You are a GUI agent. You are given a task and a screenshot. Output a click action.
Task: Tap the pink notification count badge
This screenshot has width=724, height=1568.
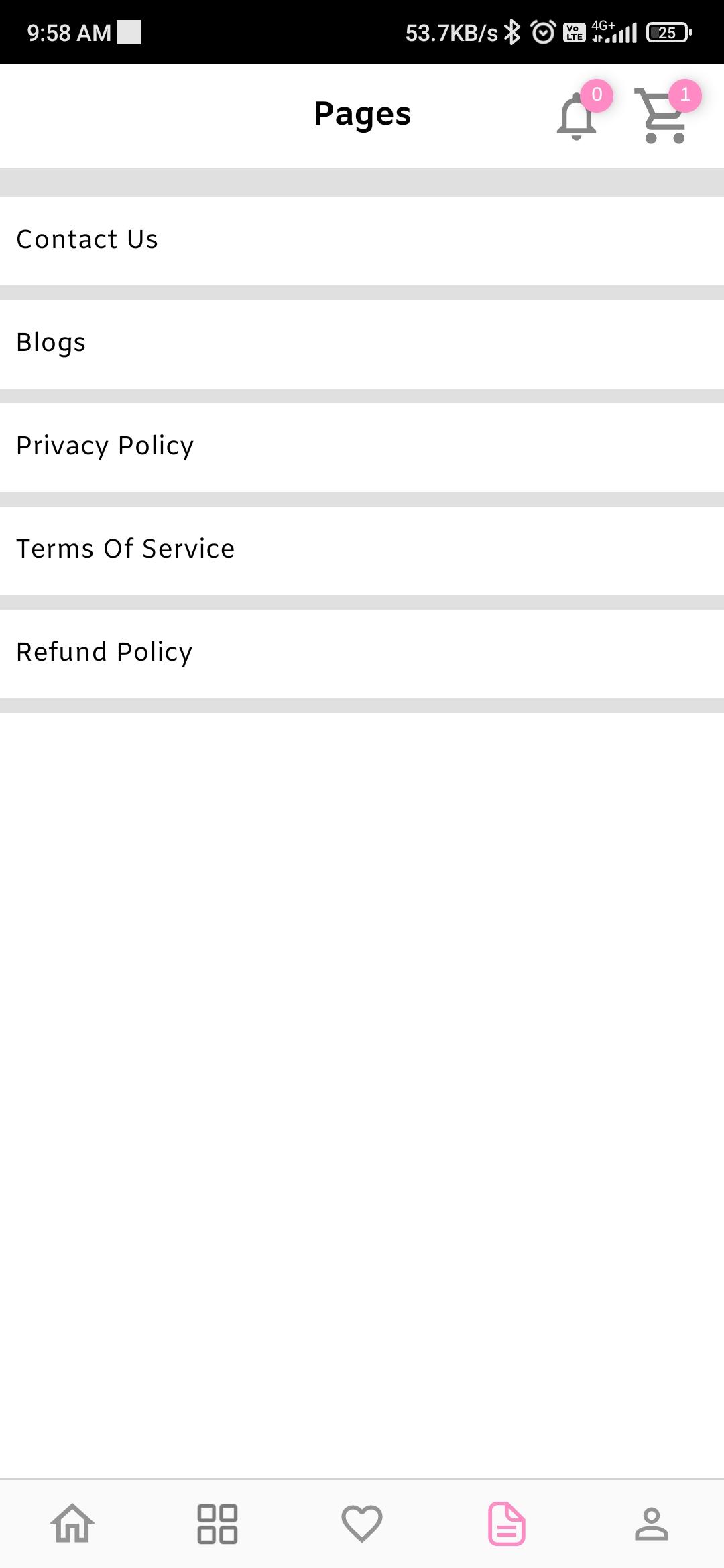pyautogui.click(x=597, y=95)
